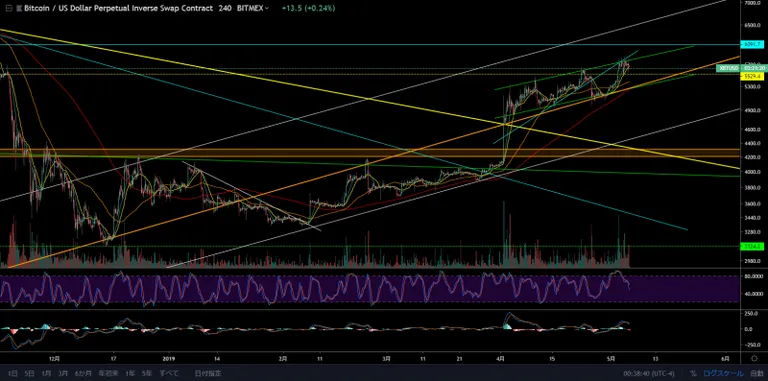Select the 1日 time range
Viewport: 768px width, 381px height.
coord(13,374)
